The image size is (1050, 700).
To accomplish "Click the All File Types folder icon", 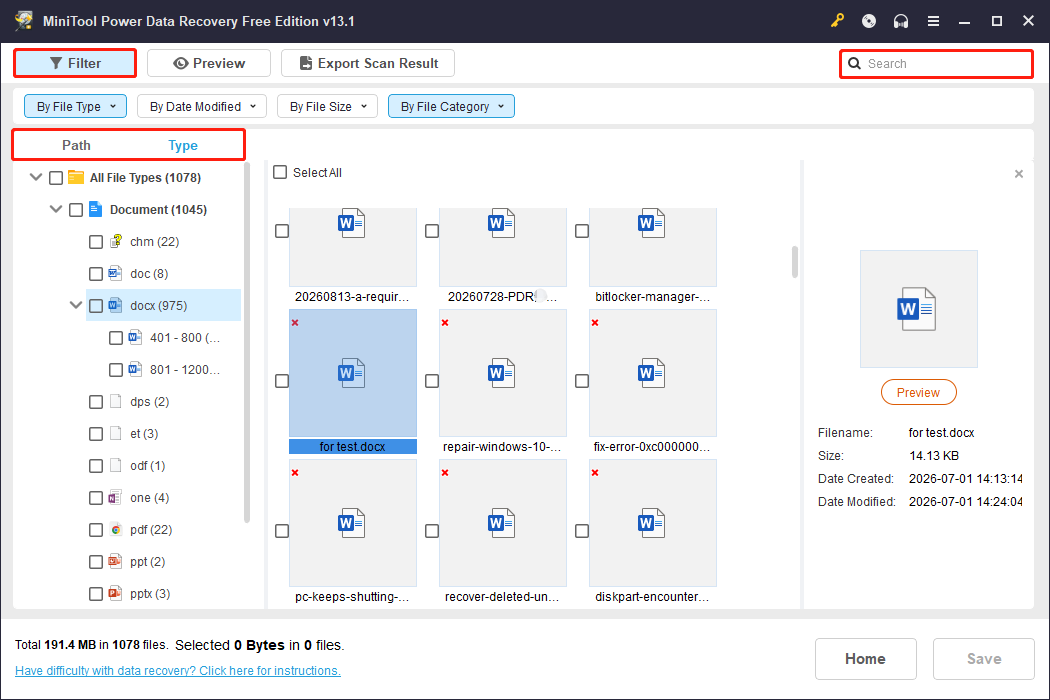I will 76,178.
